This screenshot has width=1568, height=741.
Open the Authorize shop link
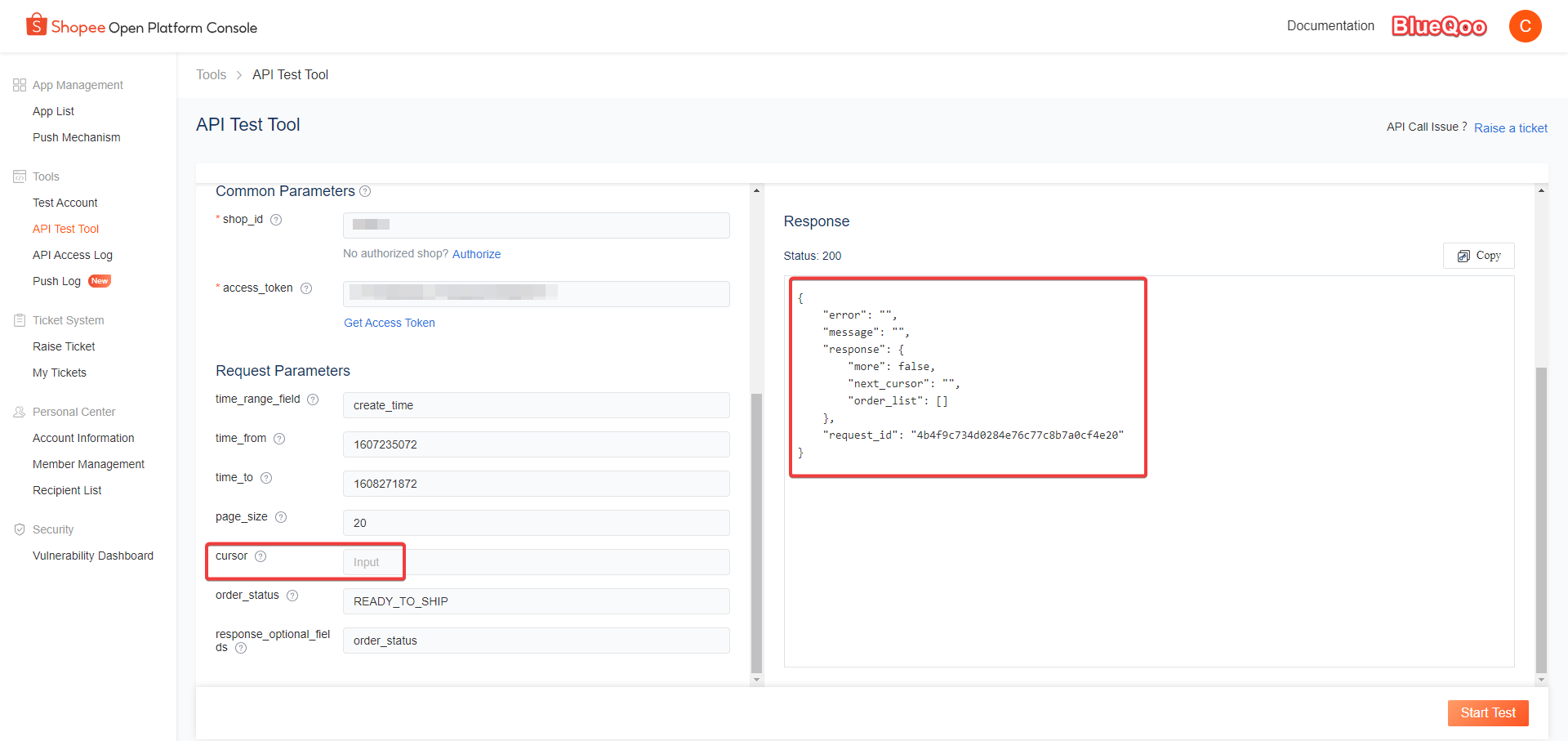click(x=476, y=254)
